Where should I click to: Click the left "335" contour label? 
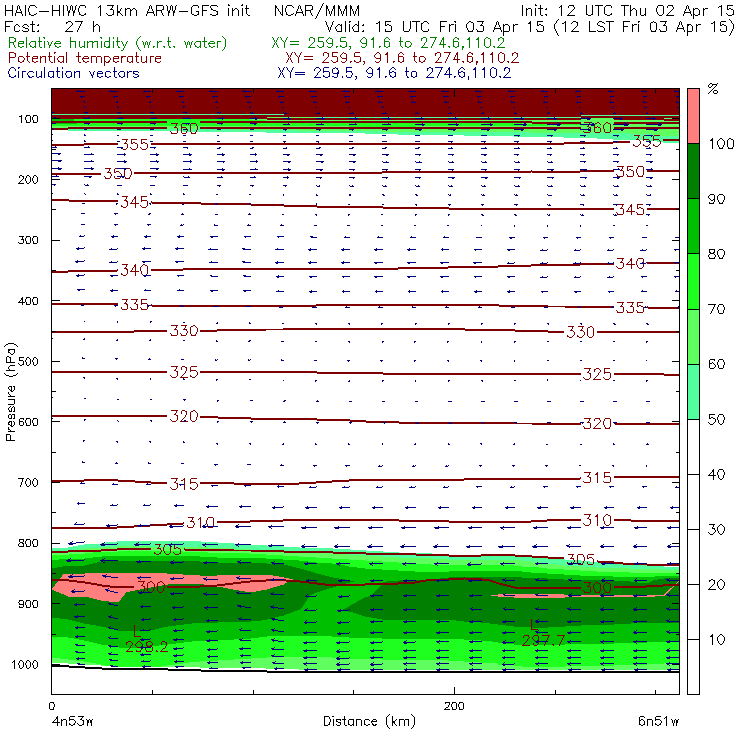(135, 305)
